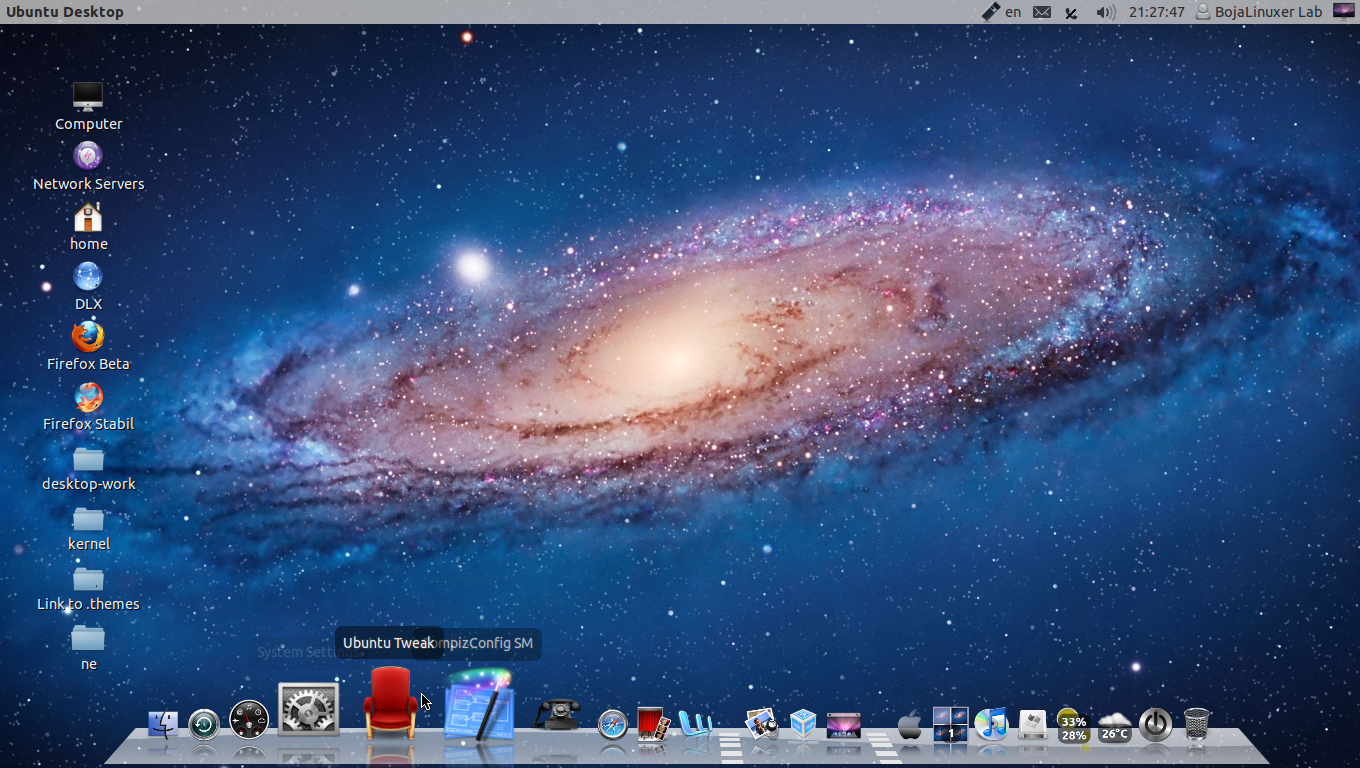Click the monitor session icon at panel end

click(x=1343, y=12)
